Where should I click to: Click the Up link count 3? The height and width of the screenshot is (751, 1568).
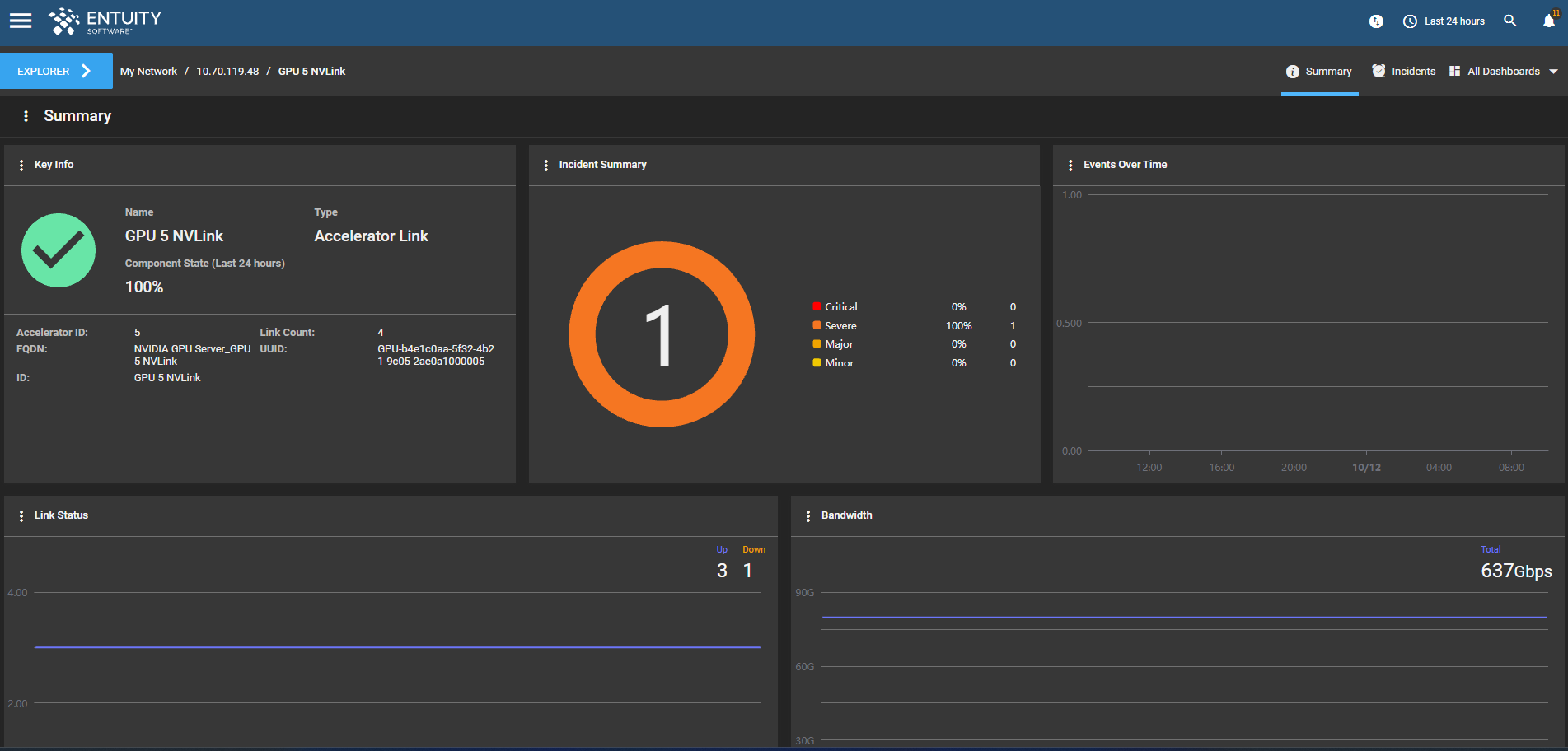722,571
